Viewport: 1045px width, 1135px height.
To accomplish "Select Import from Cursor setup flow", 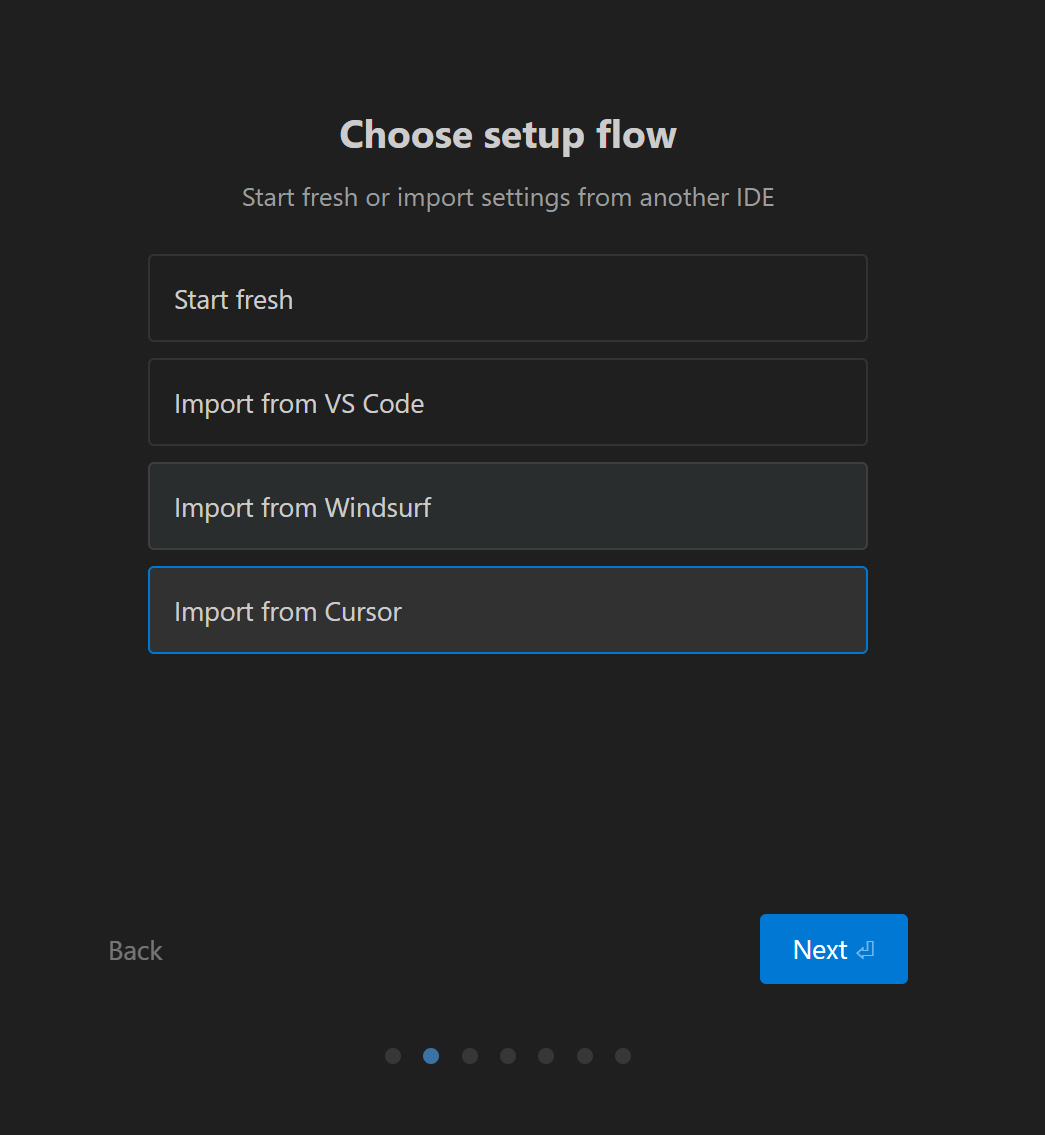I will 507,610.
